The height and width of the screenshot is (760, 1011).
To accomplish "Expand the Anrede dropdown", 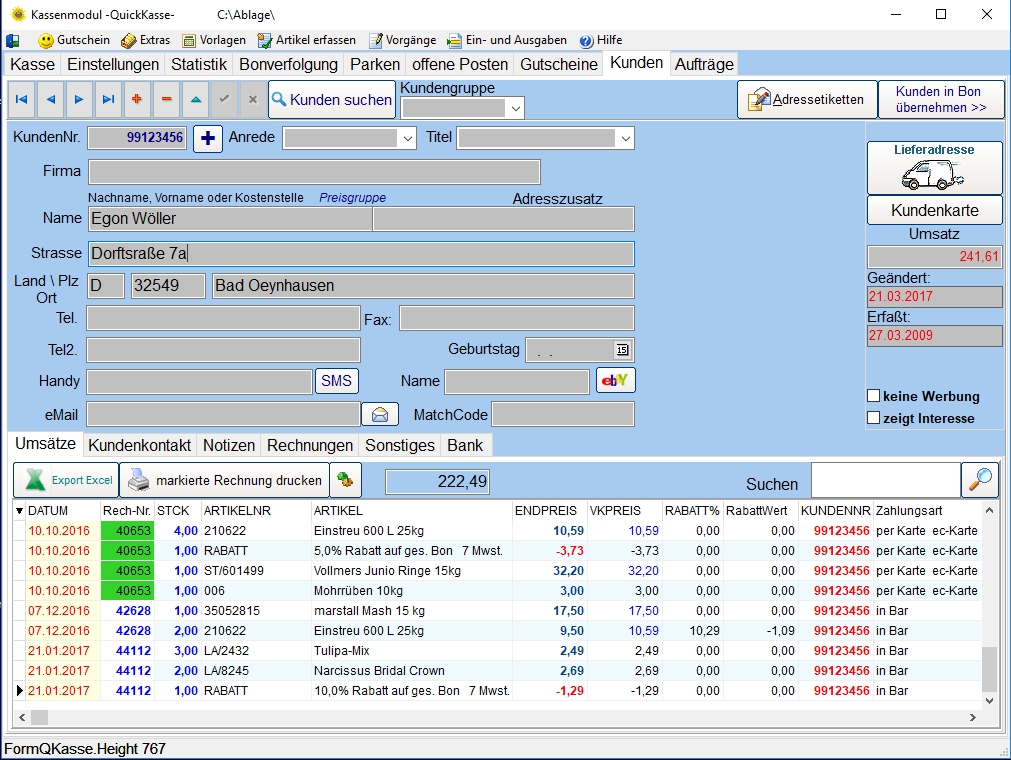I will pos(407,139).
